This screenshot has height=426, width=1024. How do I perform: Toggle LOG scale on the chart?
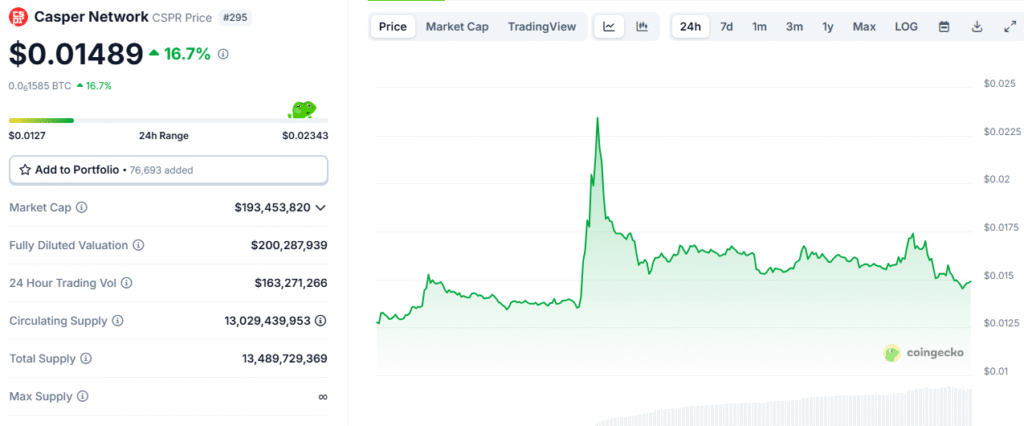tap(906, 27)
